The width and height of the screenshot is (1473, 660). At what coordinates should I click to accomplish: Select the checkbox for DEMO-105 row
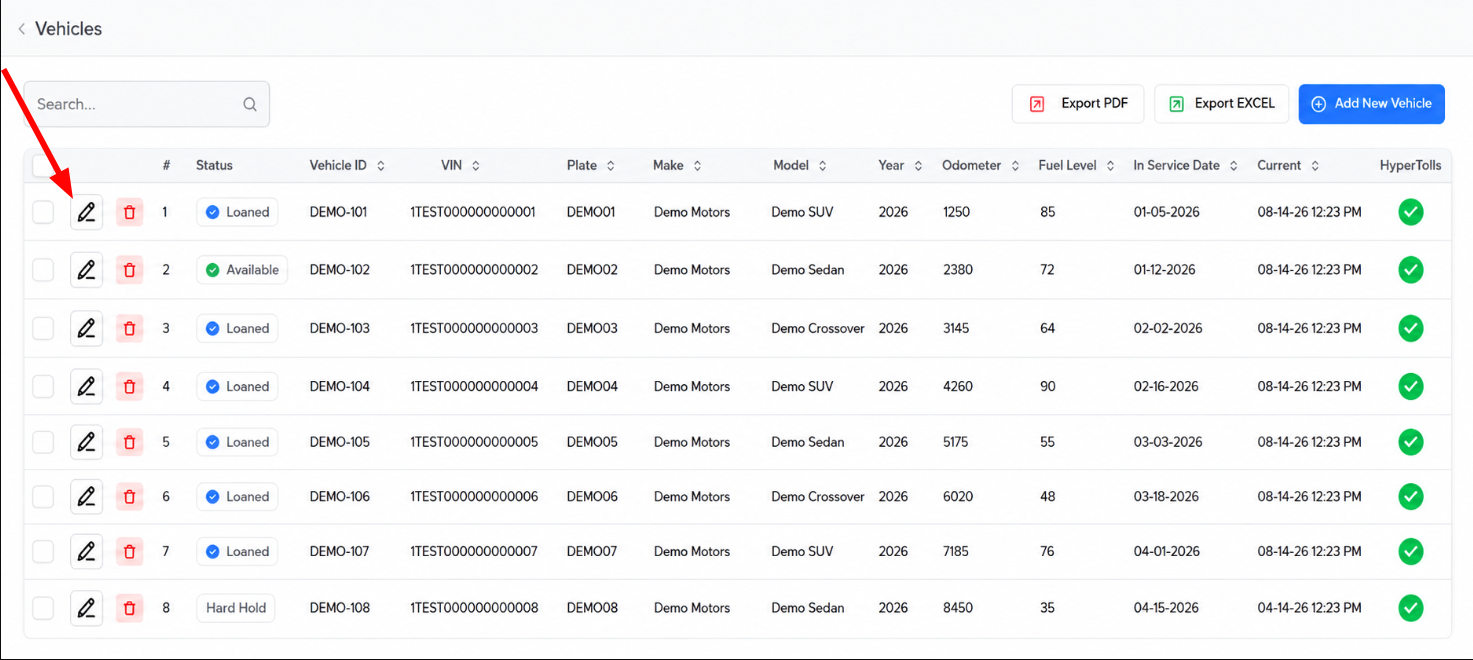[x=43, y=442]
